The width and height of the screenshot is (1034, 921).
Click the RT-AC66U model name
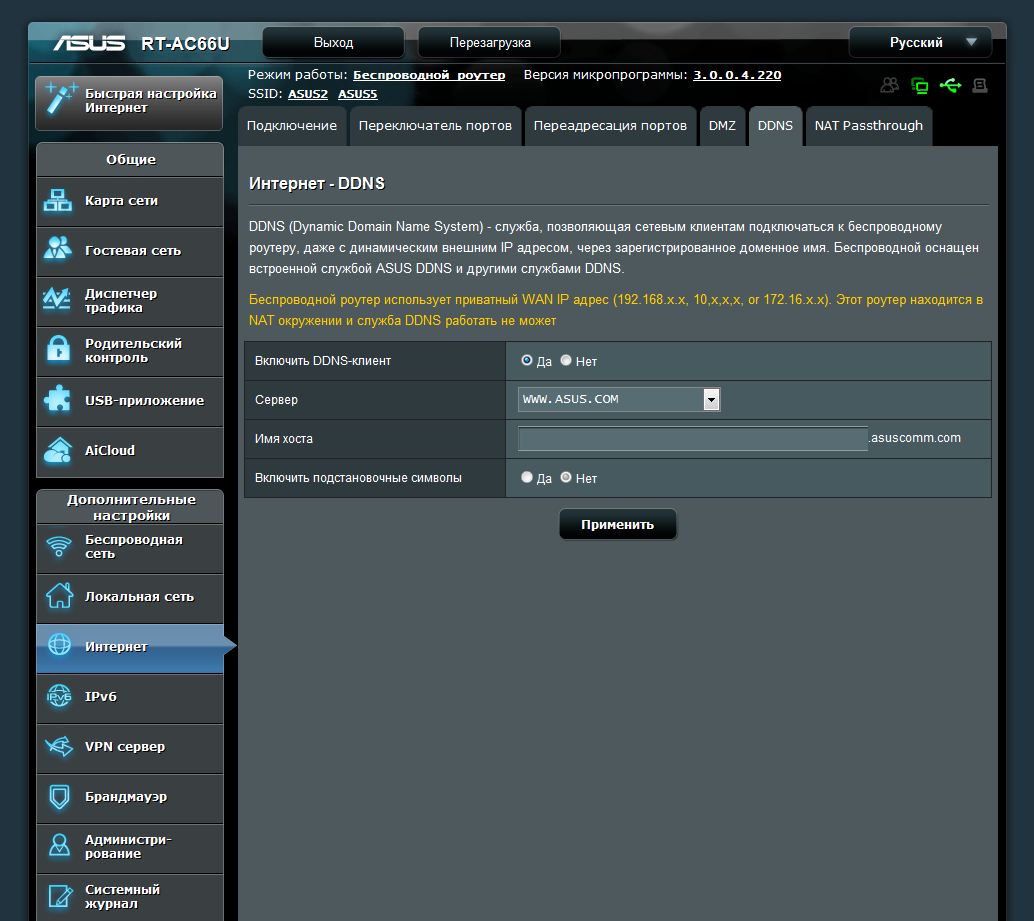(185, 44)
